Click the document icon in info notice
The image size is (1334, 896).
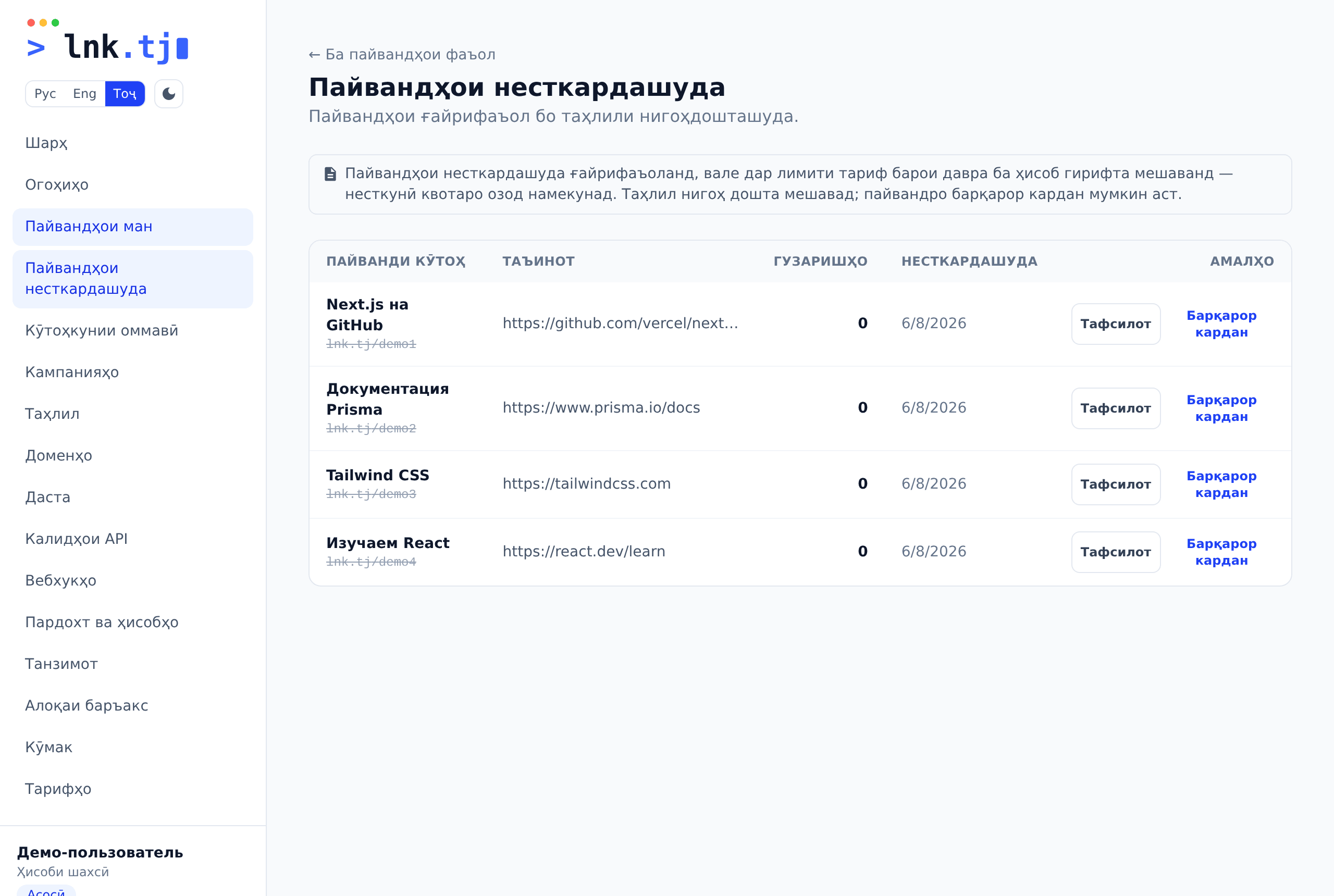coord(330,173)
